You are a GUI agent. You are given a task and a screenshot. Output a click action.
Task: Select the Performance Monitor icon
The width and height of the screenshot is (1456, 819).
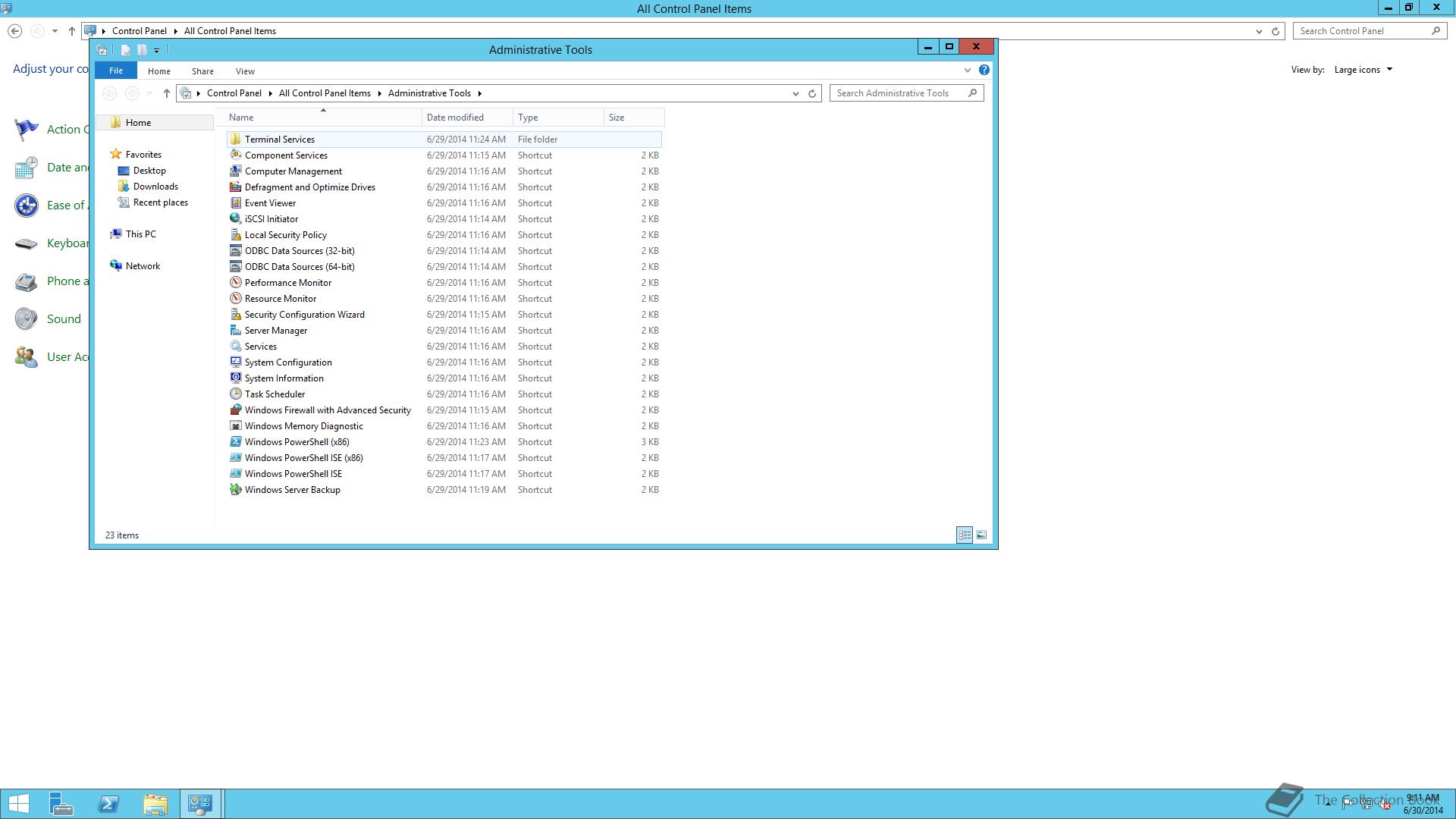pos(236,282)
